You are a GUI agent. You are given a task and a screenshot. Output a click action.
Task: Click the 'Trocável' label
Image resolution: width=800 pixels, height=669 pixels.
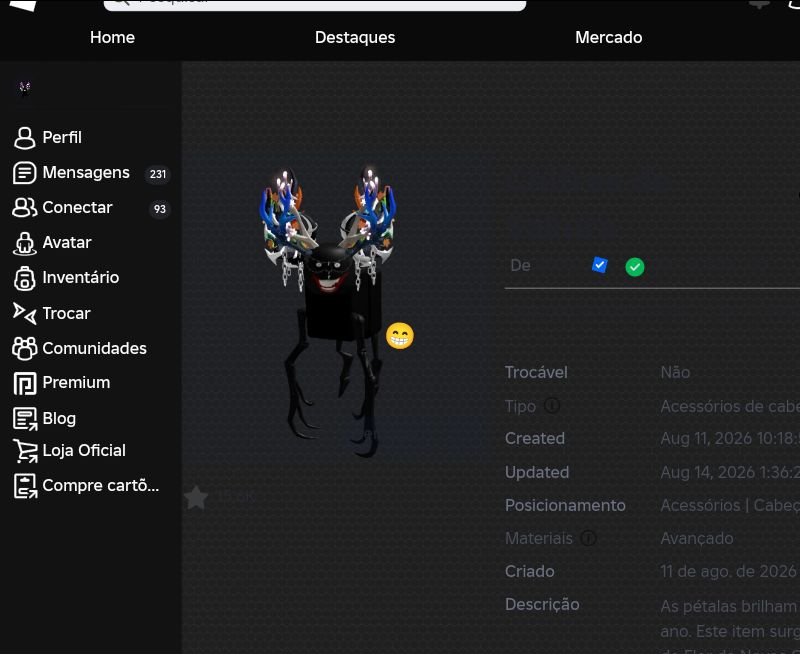click(x=536, y=373)
